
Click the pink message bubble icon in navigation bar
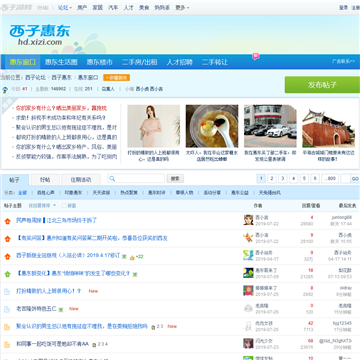256,56
